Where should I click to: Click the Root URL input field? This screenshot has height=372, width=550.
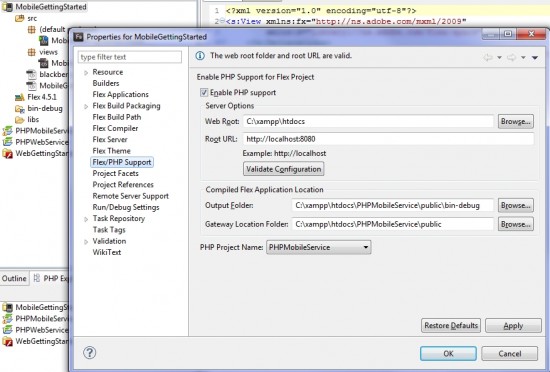(388, 139)
